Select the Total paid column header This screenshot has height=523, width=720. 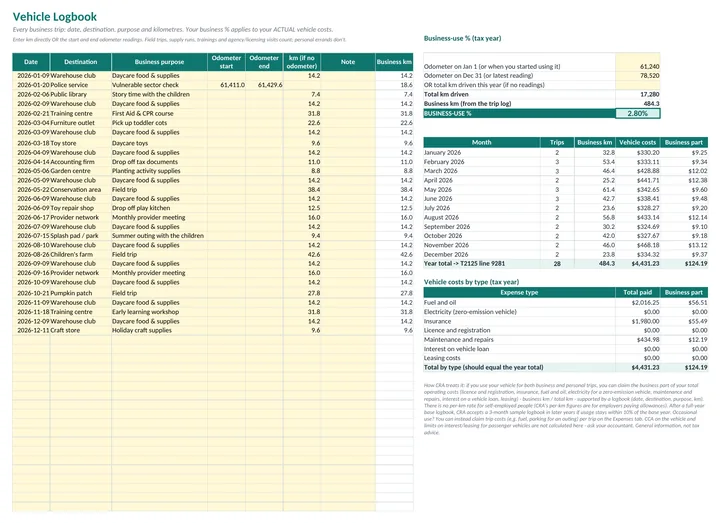pyautogui.click(x=638, y=292)
